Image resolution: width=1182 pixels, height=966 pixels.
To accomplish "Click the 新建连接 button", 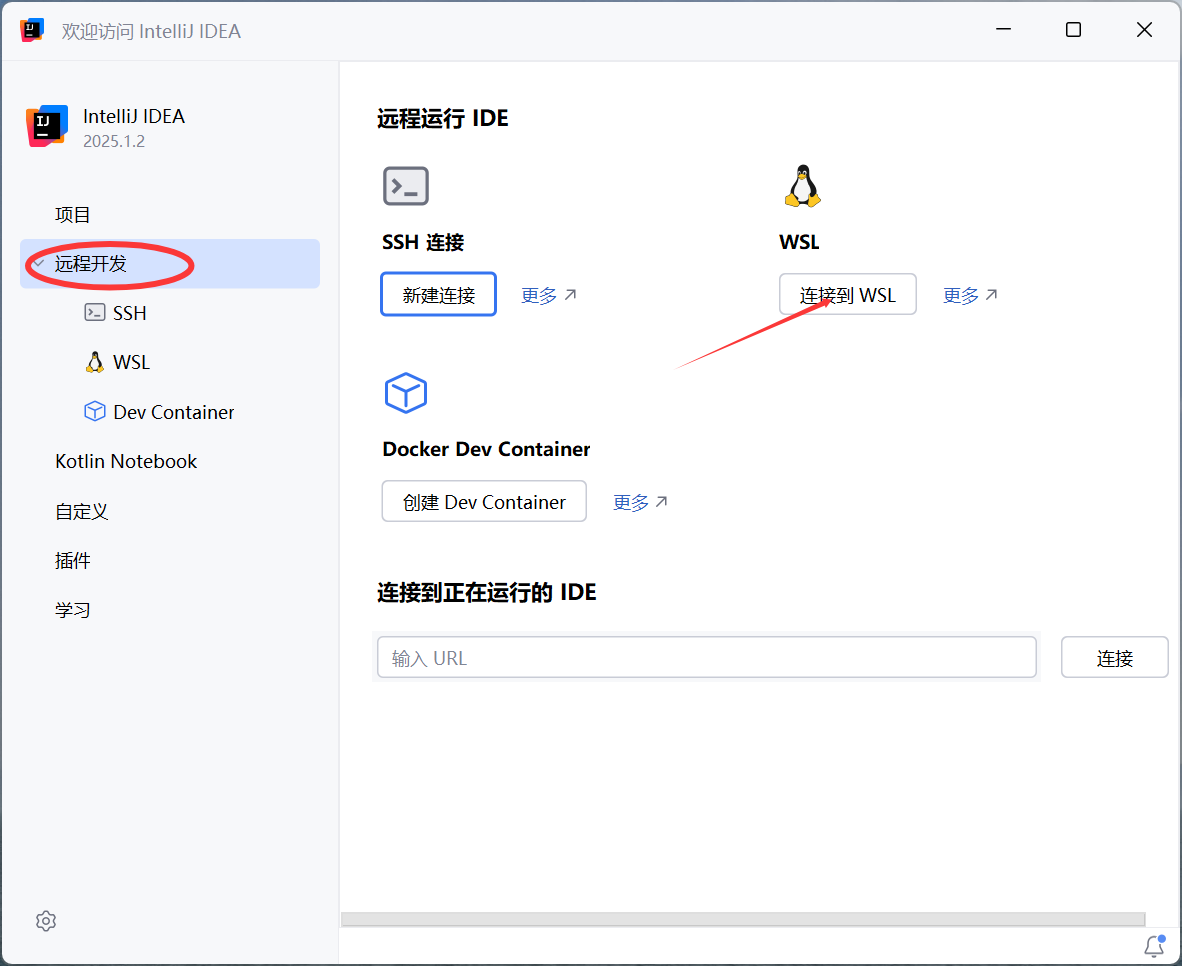I will click(x=438, y=294).
